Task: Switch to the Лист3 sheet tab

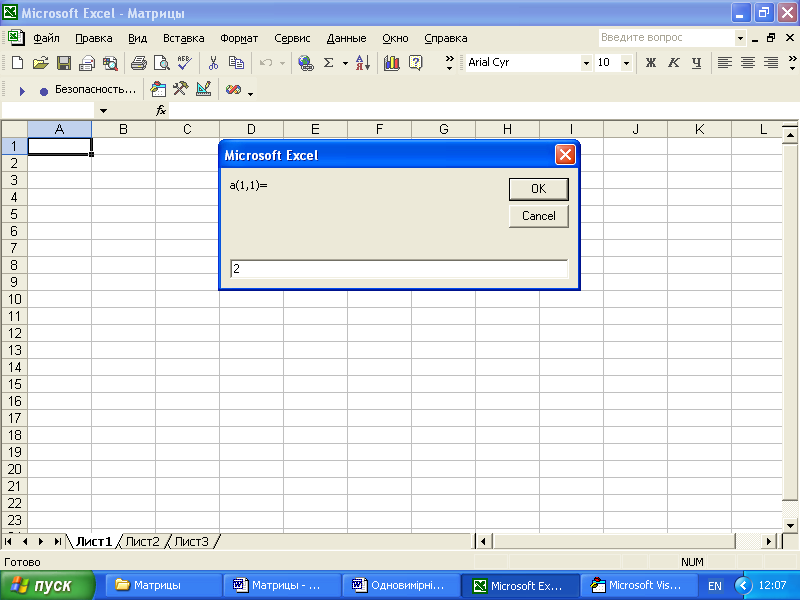Action: 191,541
